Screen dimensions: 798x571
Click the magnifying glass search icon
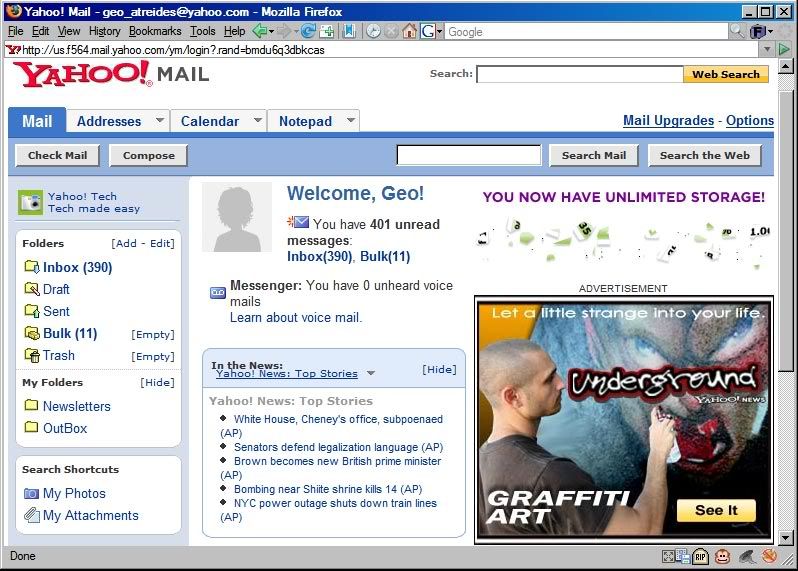click(737, 32)
